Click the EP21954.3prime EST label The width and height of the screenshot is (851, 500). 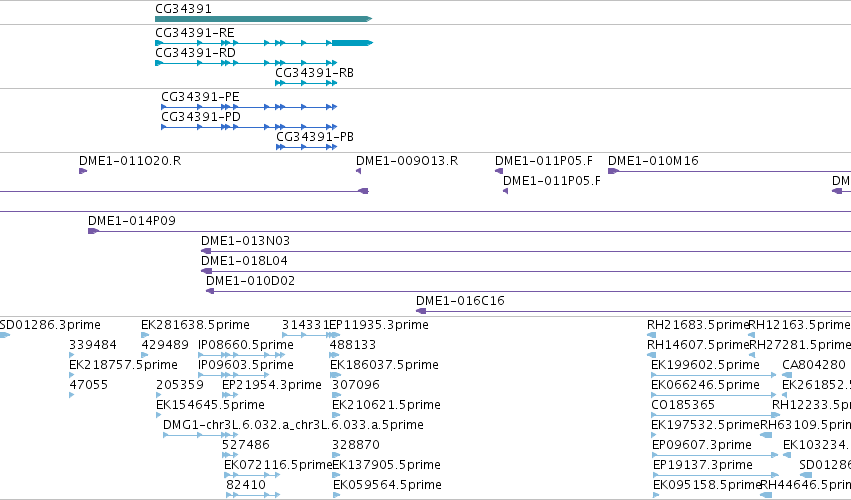click(x=272, y=385)
